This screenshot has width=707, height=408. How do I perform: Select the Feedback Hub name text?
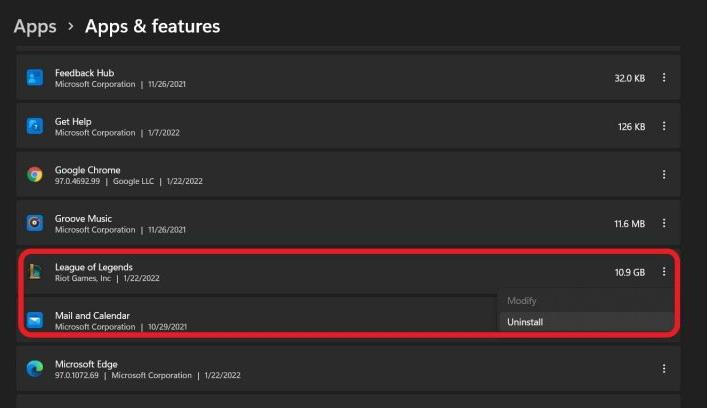tap(84, 73)
